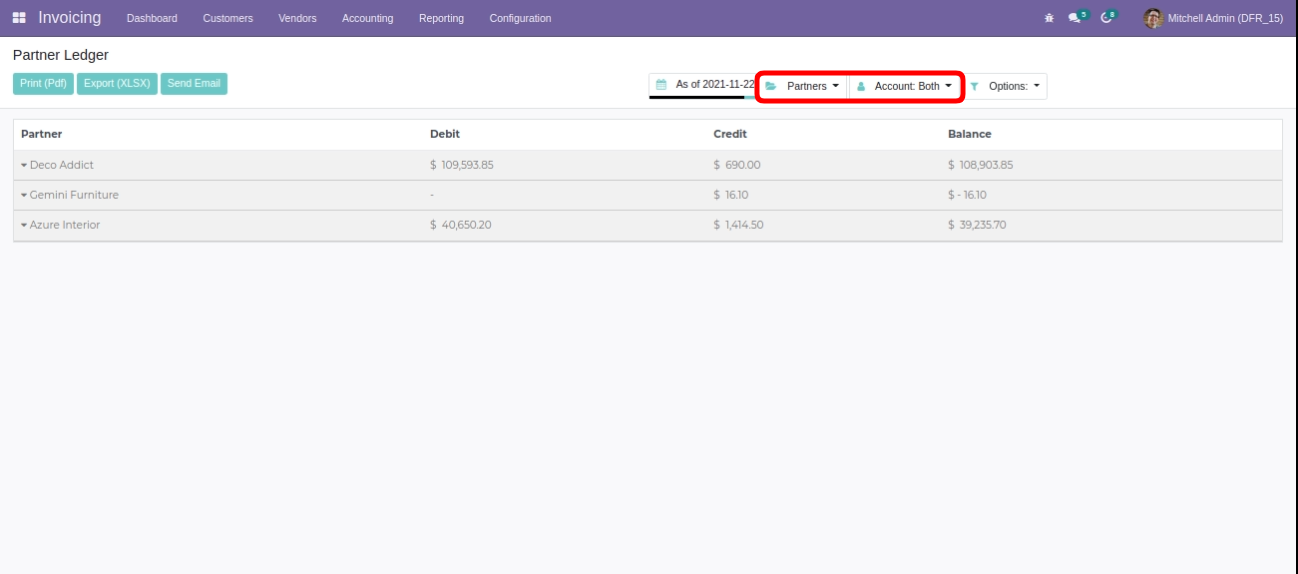Viewport: 1298px width, 574px height.
Task: Open the apps grid menu icon
Action: pos(21,18)
